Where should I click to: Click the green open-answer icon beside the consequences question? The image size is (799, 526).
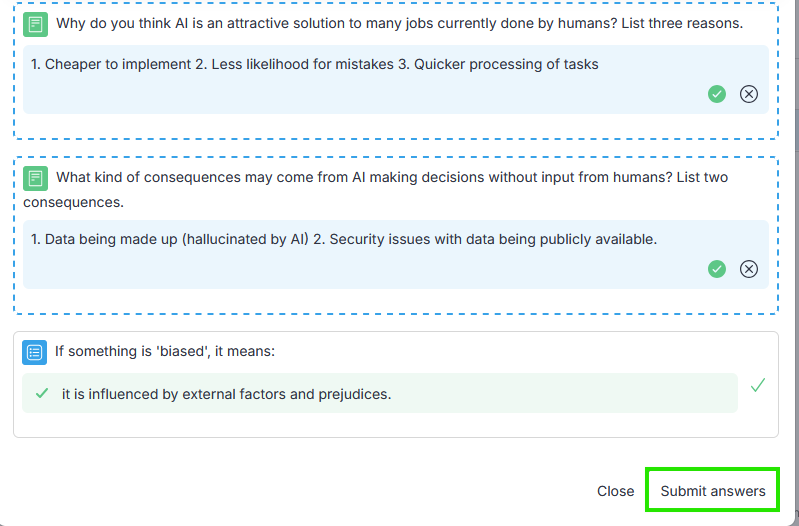coord(35,178)
